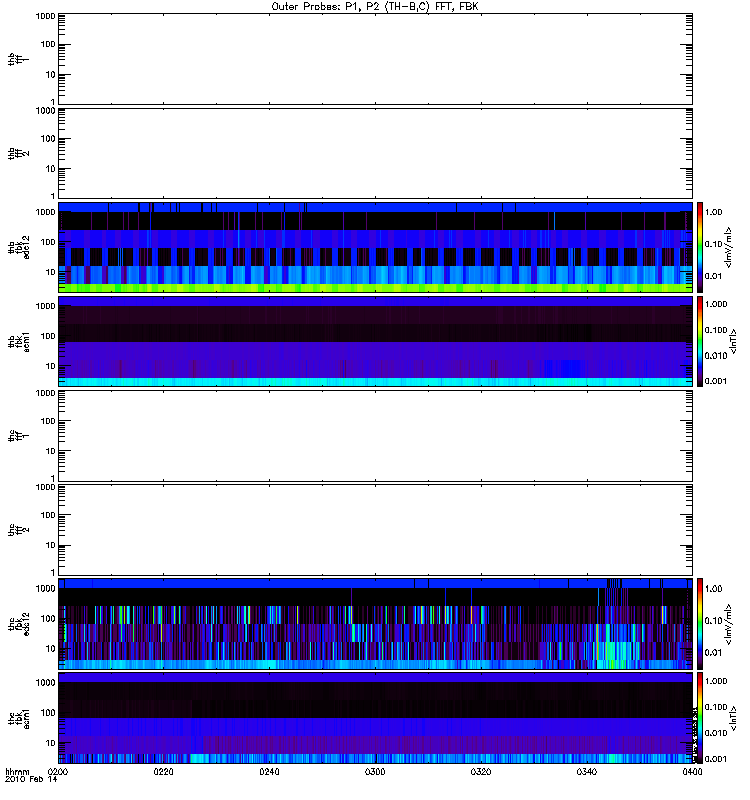Click the '<|nT|>' unit label of thb scm1 color bar
750x800 pixels.
click(733, 342)
